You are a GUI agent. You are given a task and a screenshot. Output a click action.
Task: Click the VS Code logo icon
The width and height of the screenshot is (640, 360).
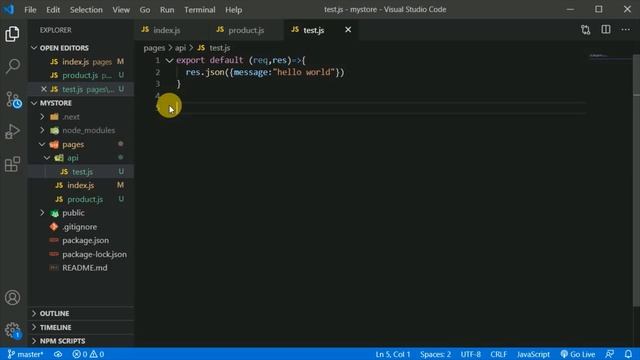9,9
